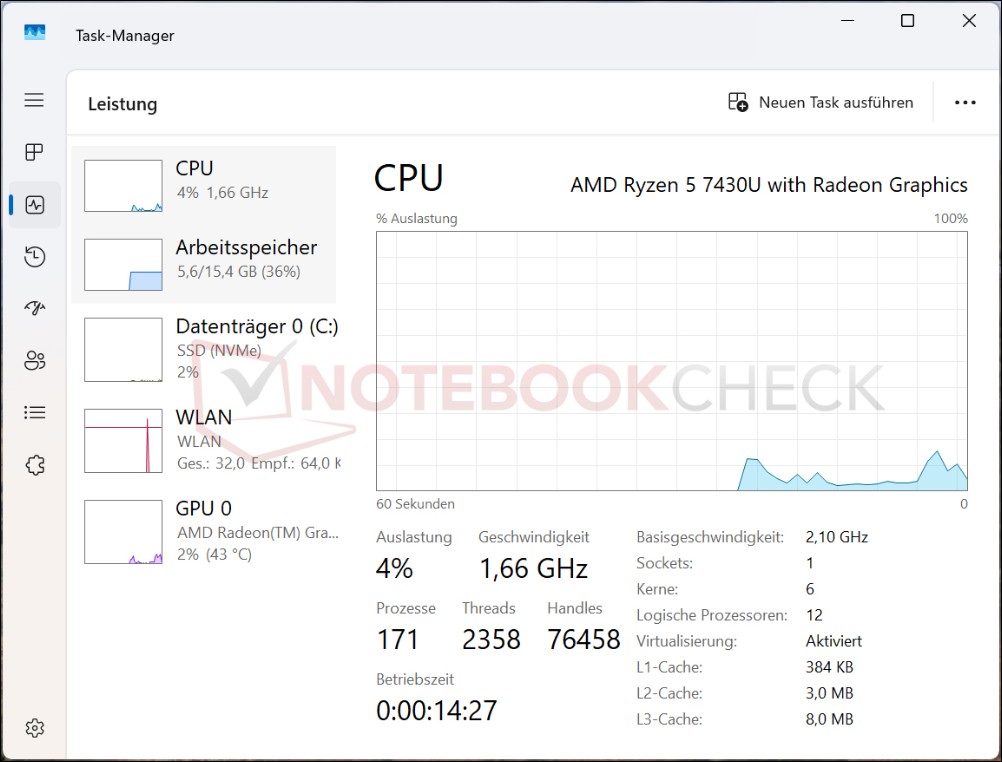Select the Leistung sidebar icon

pyautogui.click(x=34, y=204)
